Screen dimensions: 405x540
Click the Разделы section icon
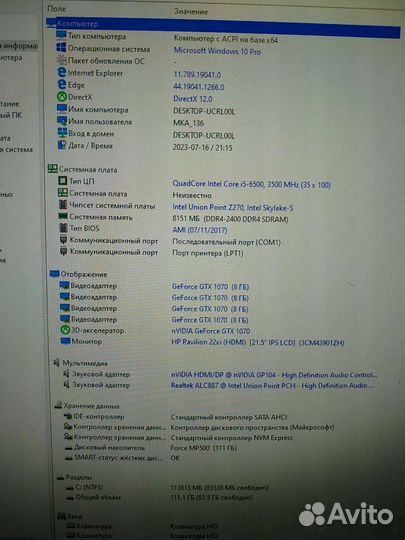61,477
